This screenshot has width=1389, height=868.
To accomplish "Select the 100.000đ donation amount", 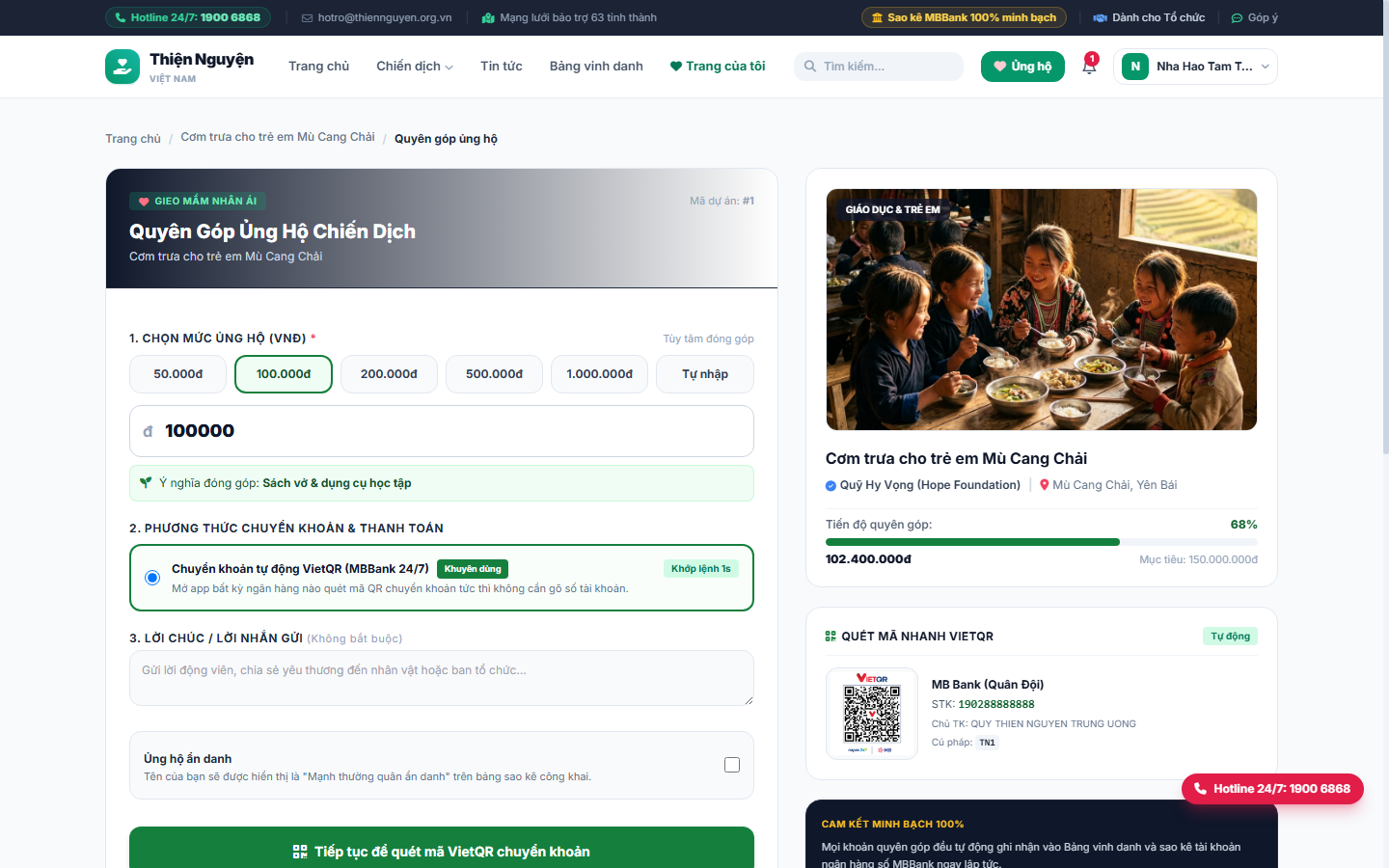I will tap(284, 374).
